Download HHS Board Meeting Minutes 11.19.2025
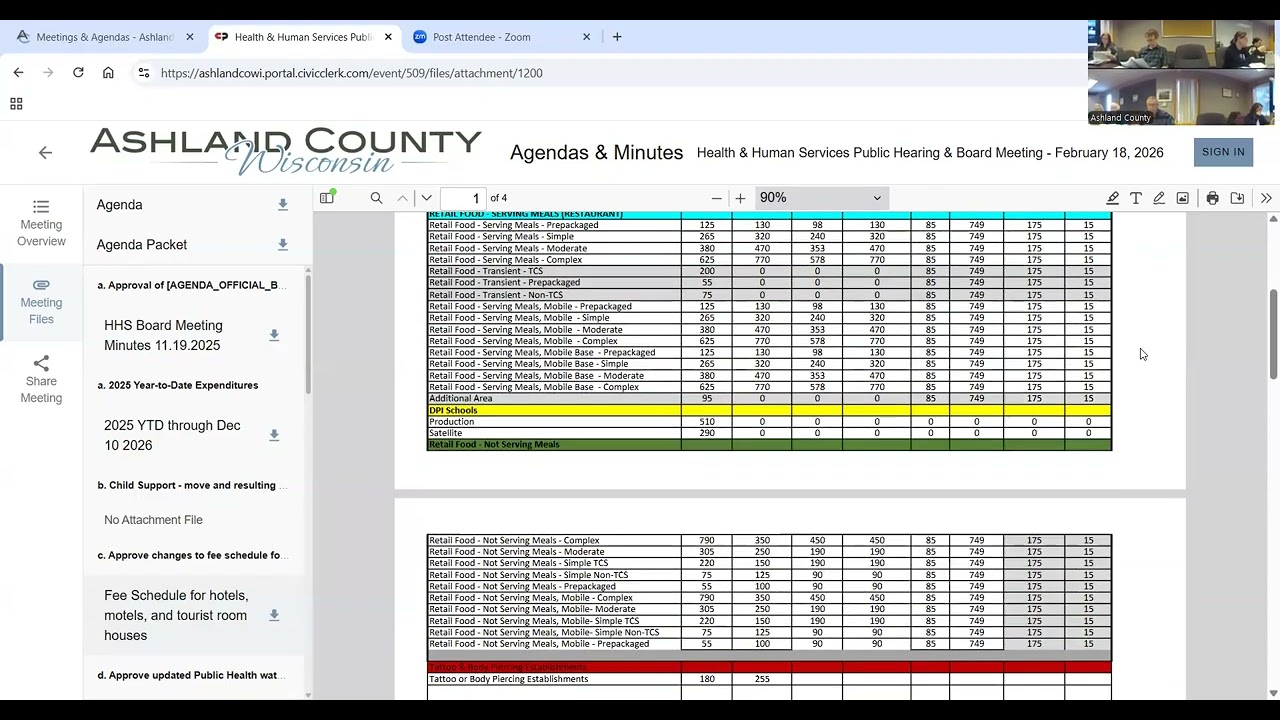 [x=274, y=335]
